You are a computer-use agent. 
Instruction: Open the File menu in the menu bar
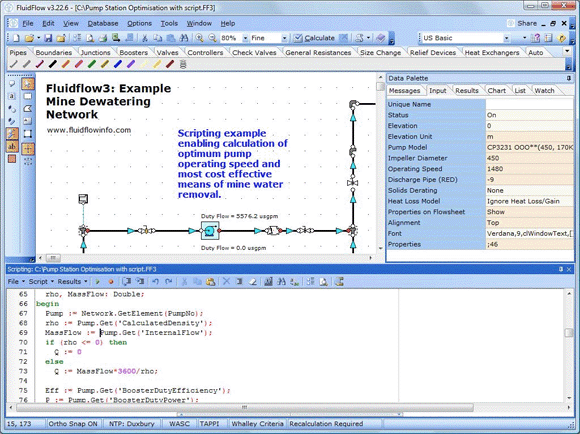point(28,23)
